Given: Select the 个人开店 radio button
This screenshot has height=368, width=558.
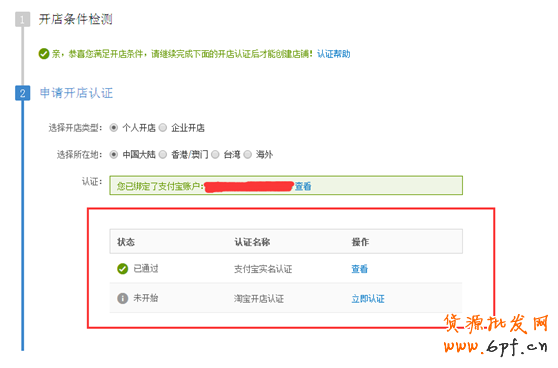Looking at the screenshot, I should (x=114, y=127).
